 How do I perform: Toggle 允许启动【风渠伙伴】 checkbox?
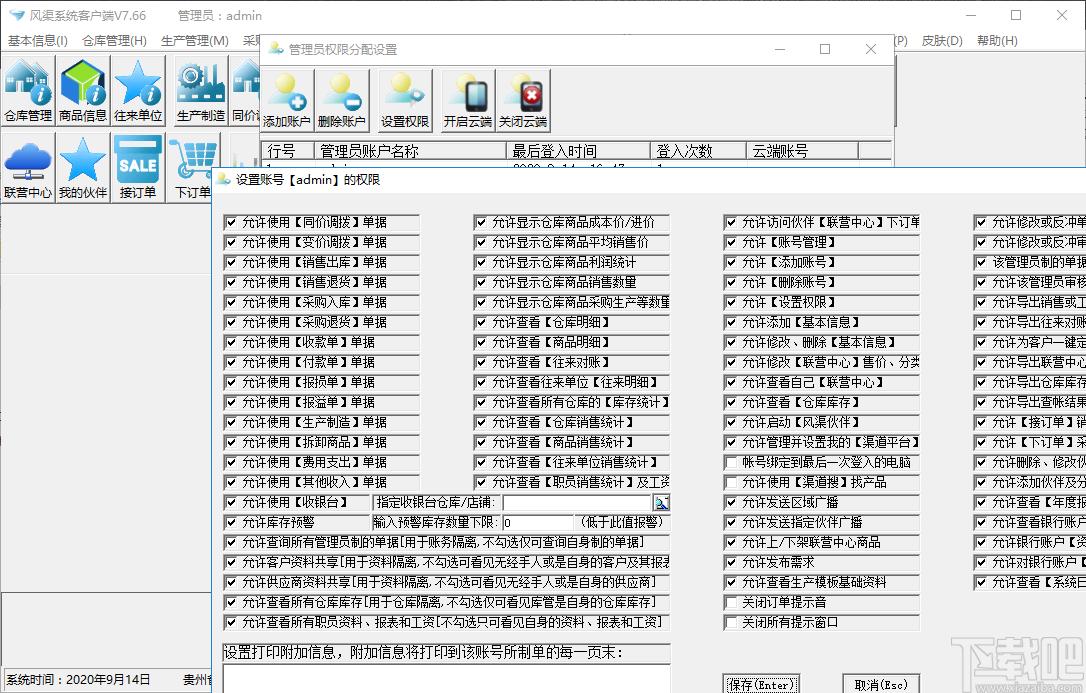731,423
